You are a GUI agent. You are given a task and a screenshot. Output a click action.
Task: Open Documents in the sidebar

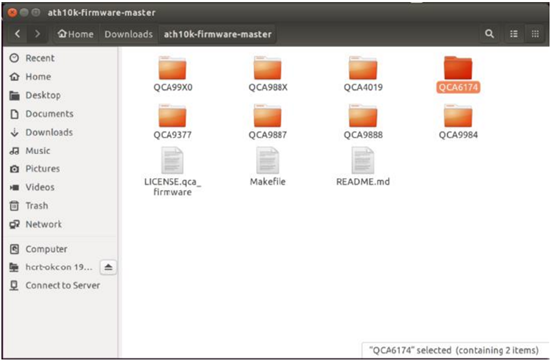pyautogui.click(x=59, y=114)
